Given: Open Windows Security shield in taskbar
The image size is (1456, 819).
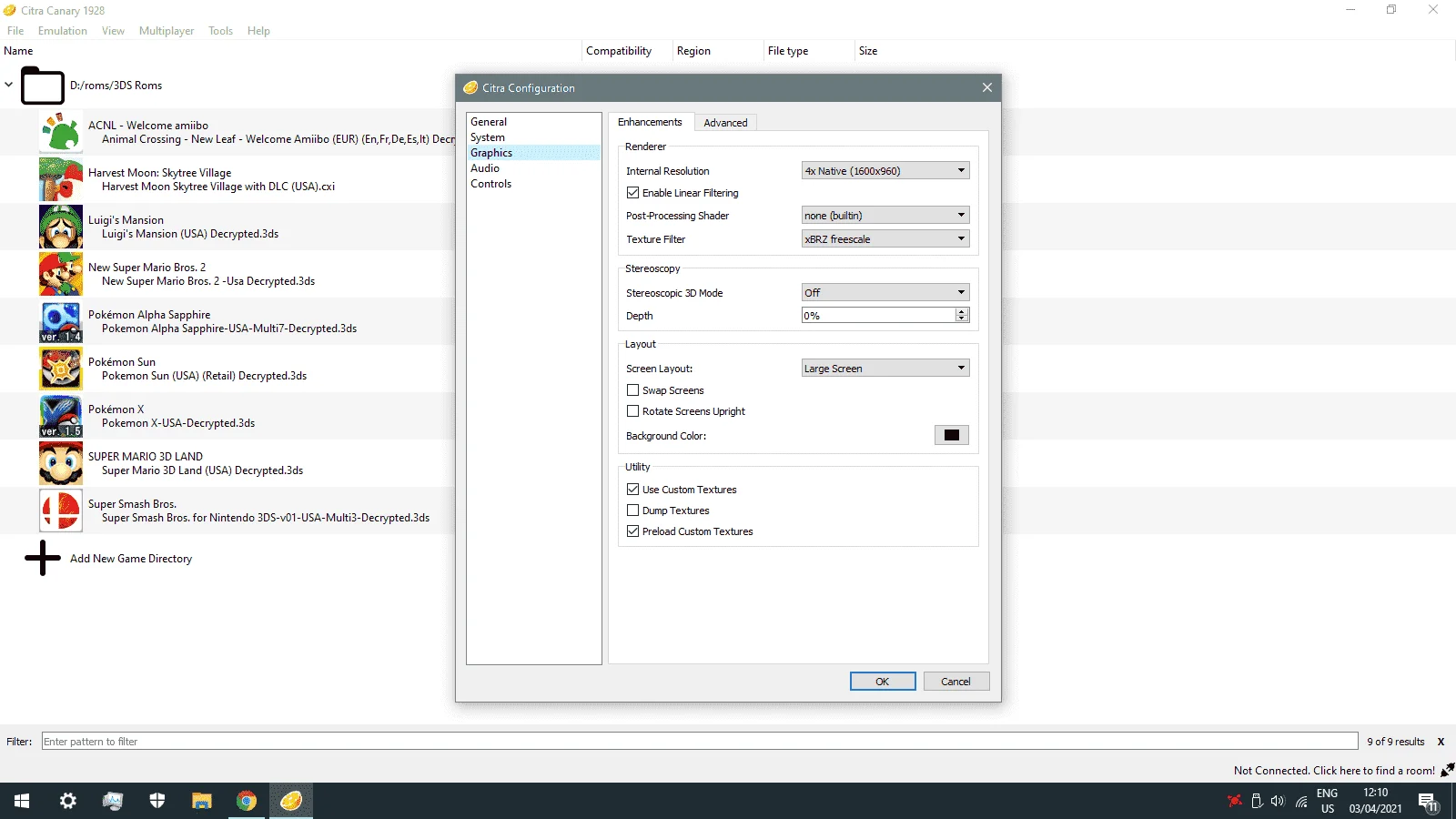Looking at the screenshot, I should pos(157,801).
